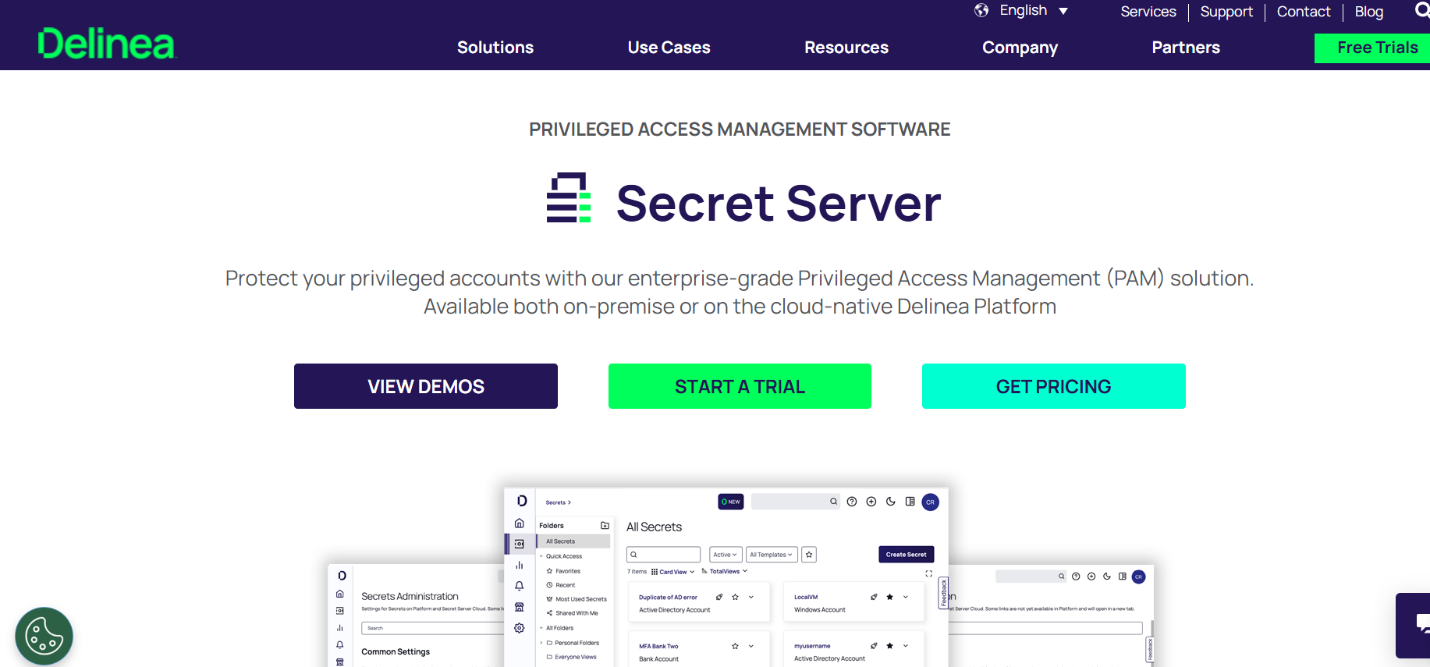1430x667 pixels.
Task: Toggle favorite star on myusername card
Action: (x=890, y=646)
